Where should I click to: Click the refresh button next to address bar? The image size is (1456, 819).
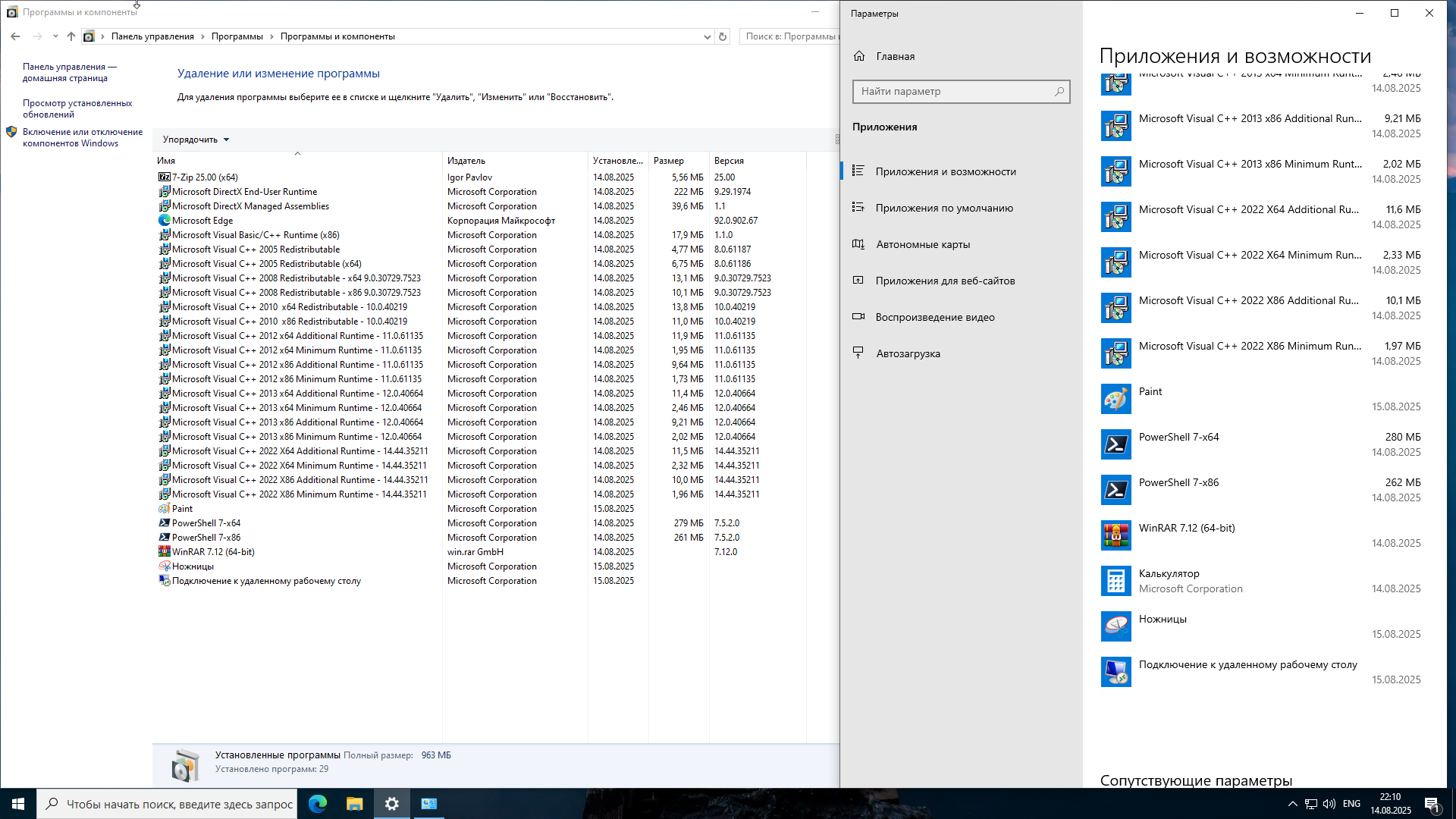tap(723, 36)
